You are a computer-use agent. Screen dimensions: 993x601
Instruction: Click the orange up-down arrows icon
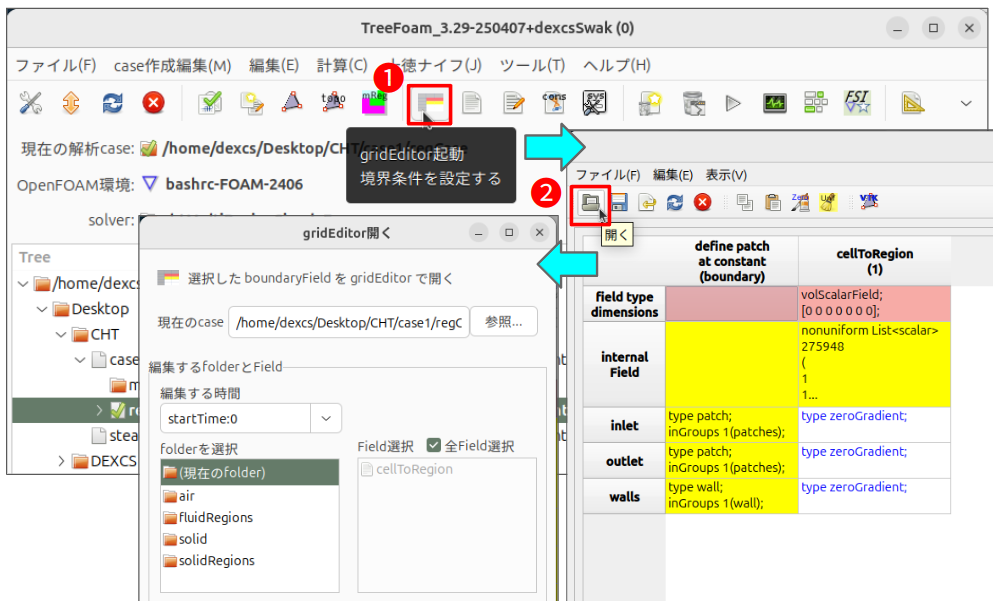(71, 103)
